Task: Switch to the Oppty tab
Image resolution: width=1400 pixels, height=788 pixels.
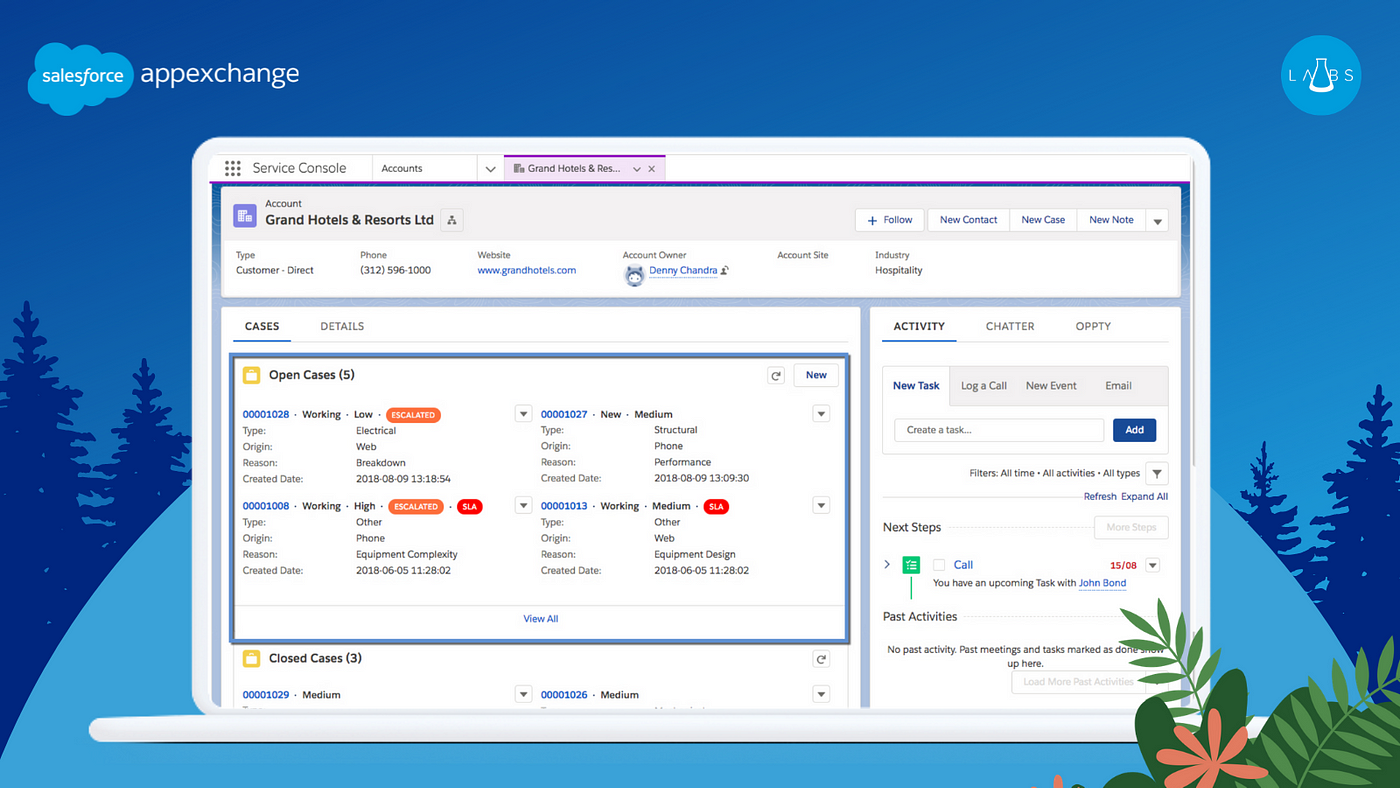Action: click(1093, 326)
